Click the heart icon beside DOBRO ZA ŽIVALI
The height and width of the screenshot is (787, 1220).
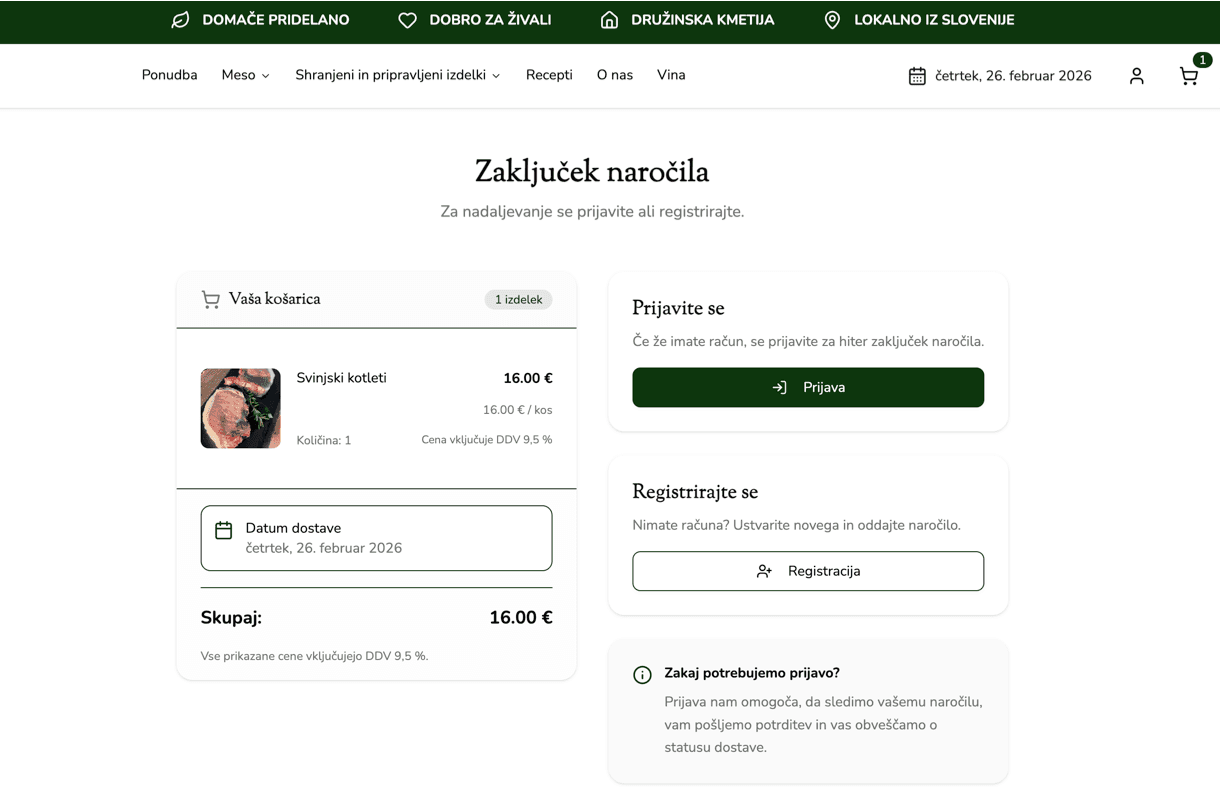[407, 20]
